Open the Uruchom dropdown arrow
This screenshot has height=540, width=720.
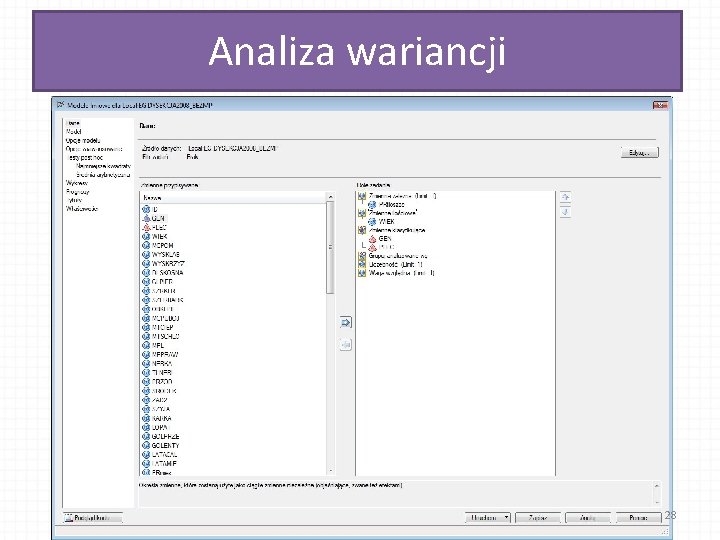point(506,518)
